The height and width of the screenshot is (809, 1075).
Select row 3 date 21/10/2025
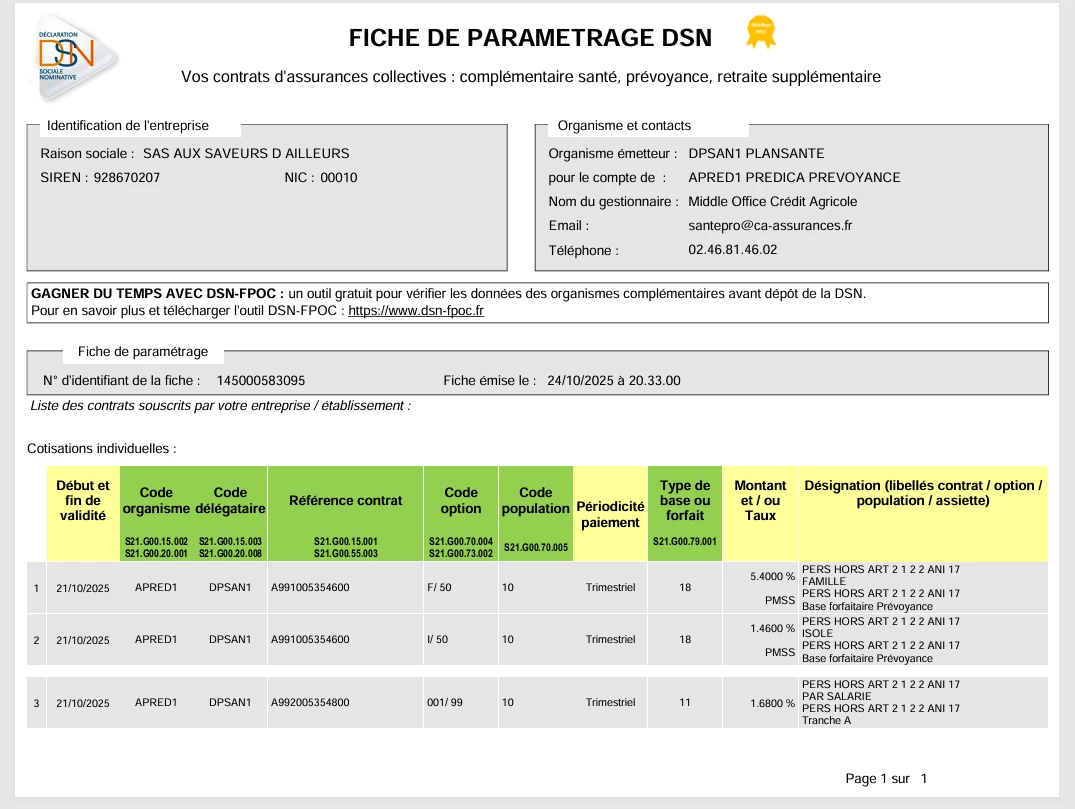pos(83,703)
